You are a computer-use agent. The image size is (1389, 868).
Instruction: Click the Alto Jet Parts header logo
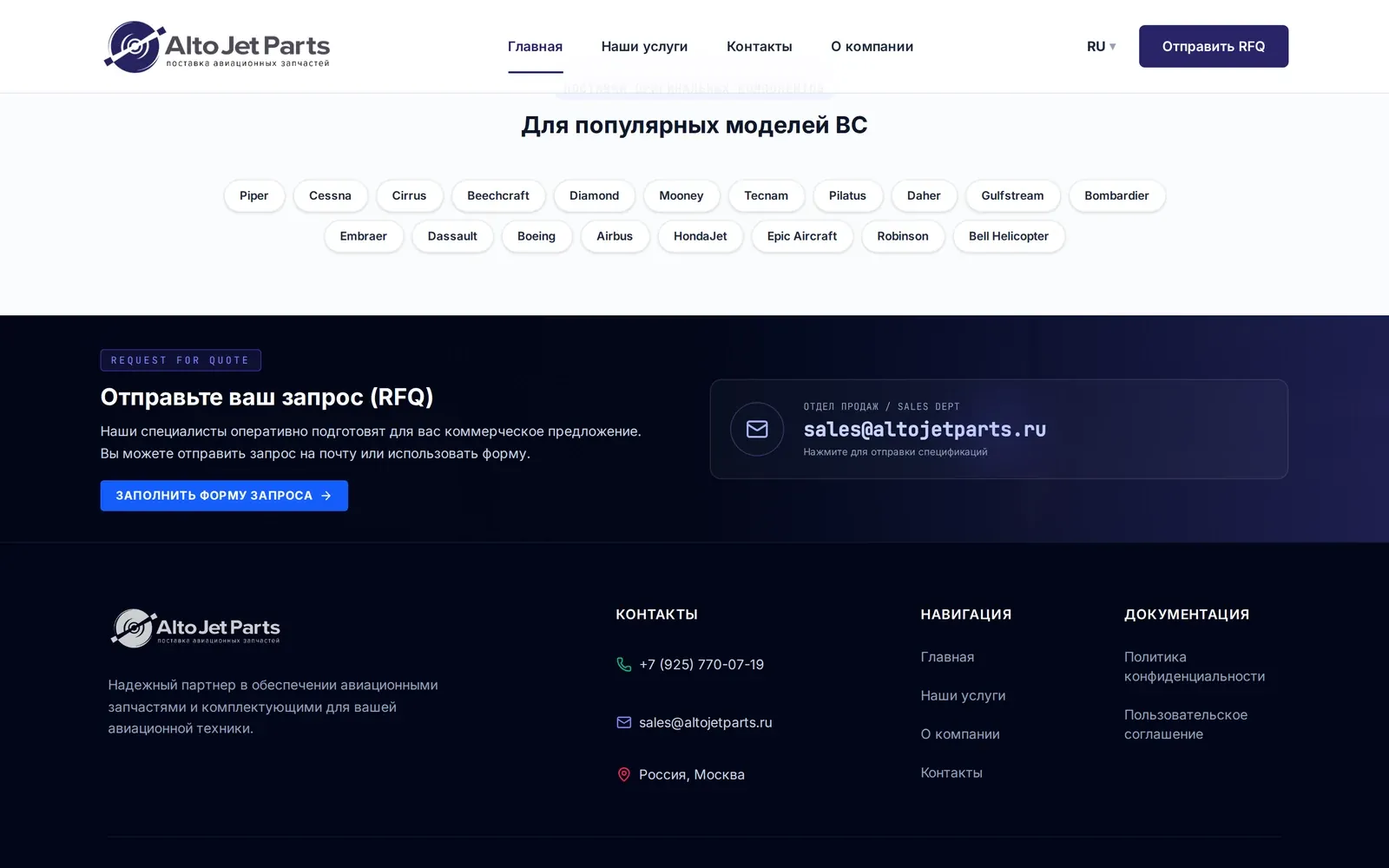pos(217,47)
